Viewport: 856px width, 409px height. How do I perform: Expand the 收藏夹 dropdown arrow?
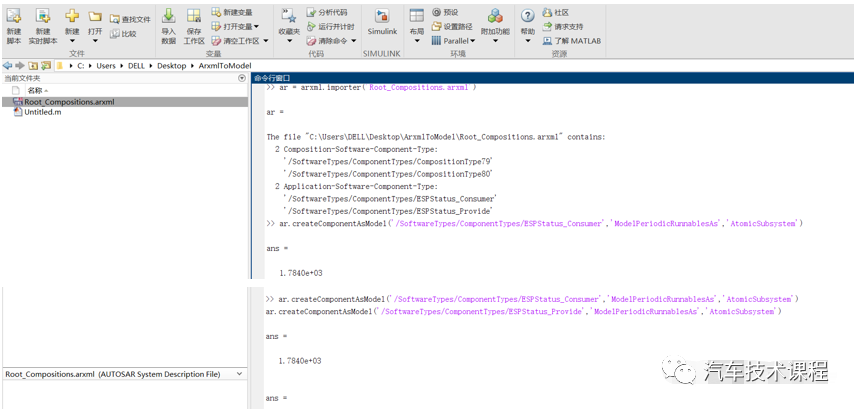[x=289, y=41]
